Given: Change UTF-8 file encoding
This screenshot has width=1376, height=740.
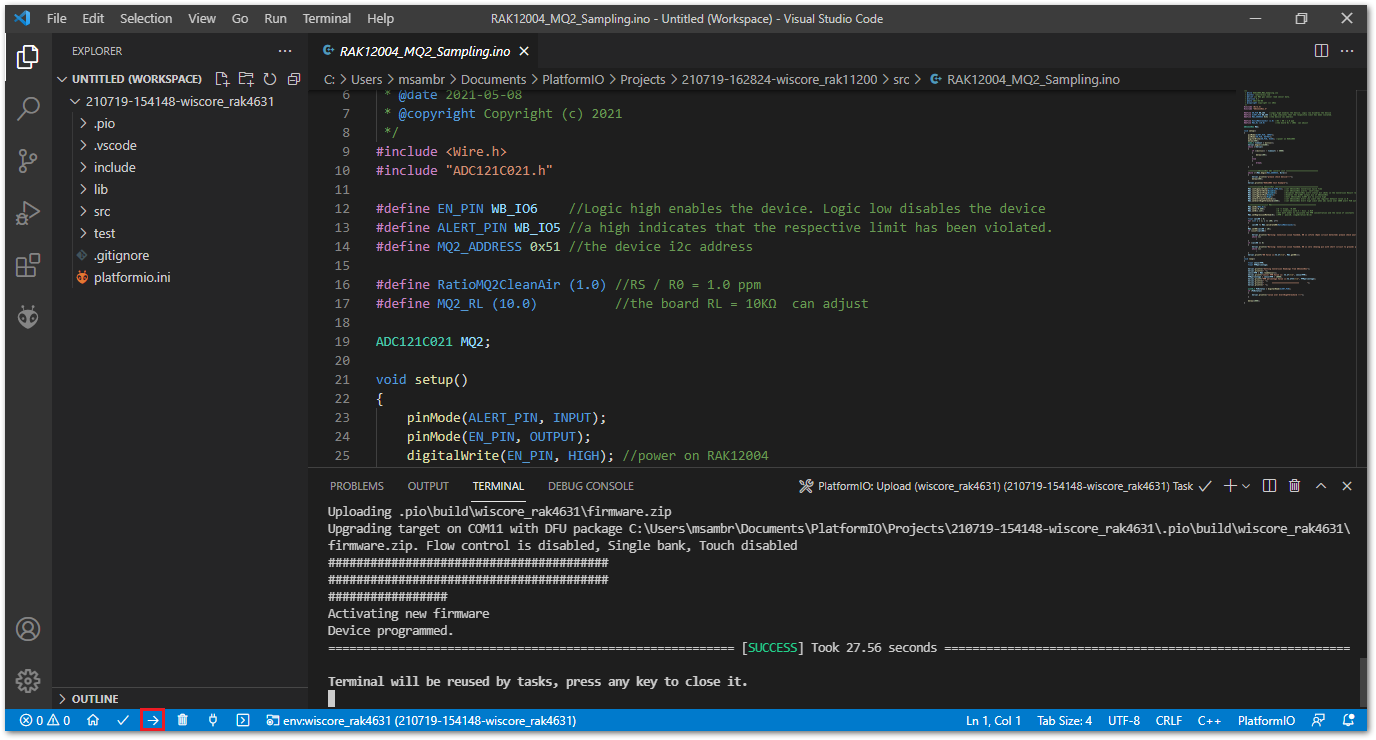Looking at the screenshot, I should (x=1124, y=720).
